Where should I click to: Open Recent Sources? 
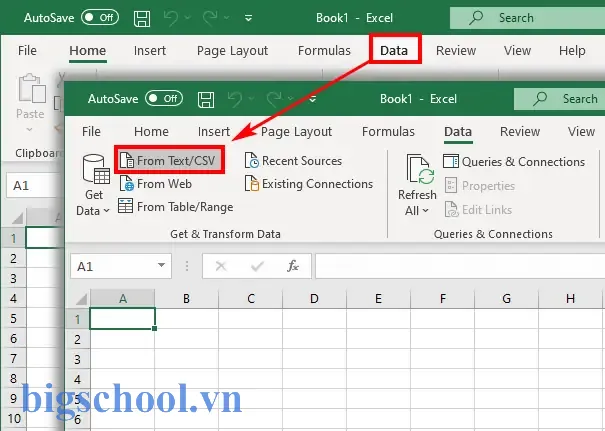click(x=293, y=161)
